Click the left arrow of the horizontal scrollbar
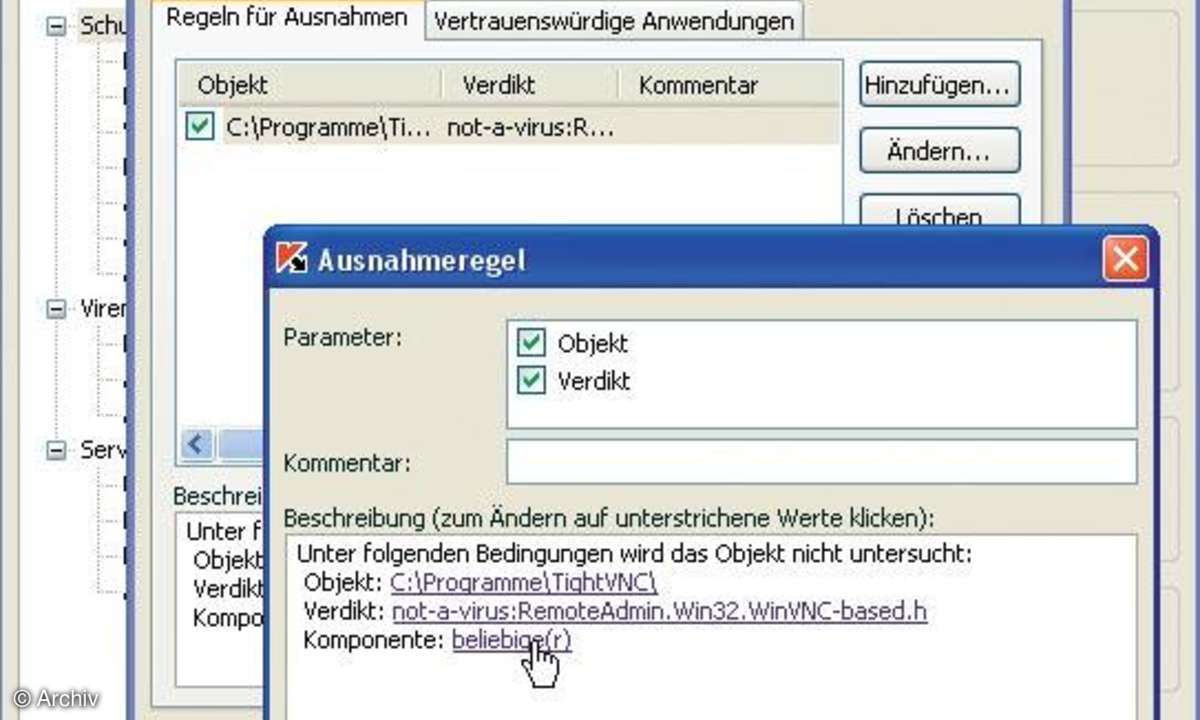Image resolution: width=1200 pixels, height=720 pixels. pos(197,444)
